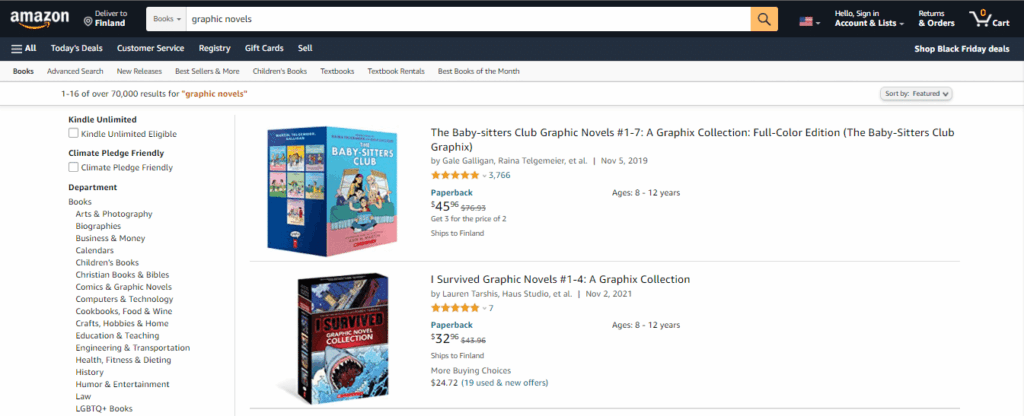Open the shopping cart icon
Image resolution: width=1024 pixels, height=416 pixels.
coord(984,19)
